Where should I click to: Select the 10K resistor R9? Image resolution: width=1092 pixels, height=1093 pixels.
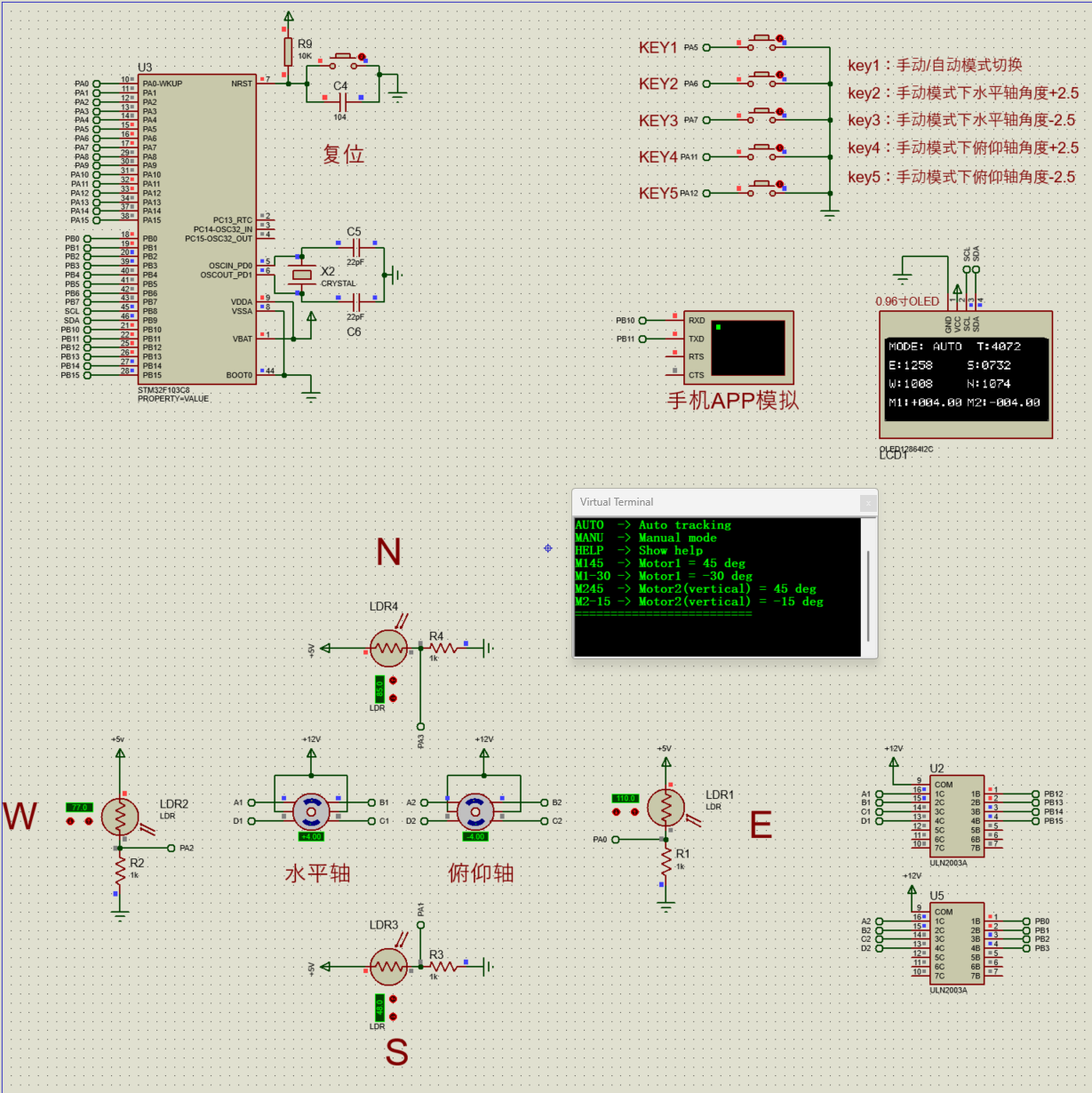288,51
